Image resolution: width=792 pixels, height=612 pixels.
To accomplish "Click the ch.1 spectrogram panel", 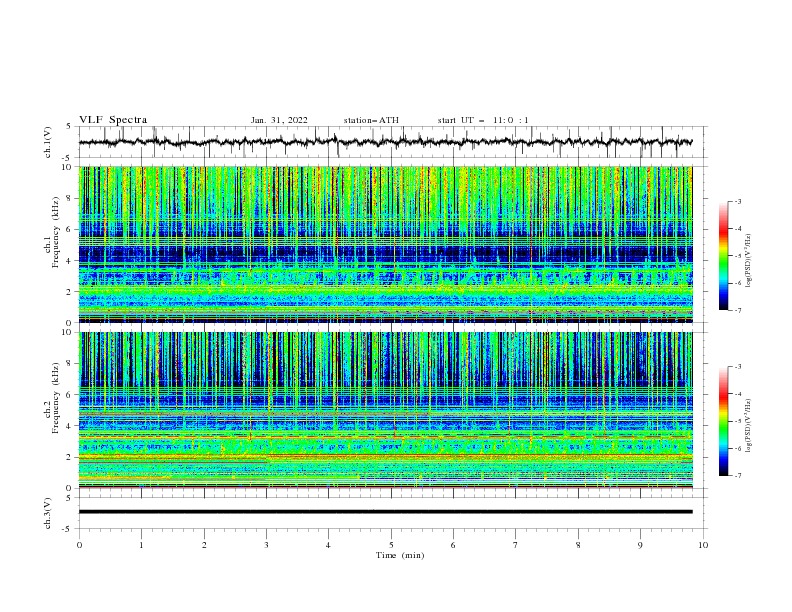I will point(385,244).
